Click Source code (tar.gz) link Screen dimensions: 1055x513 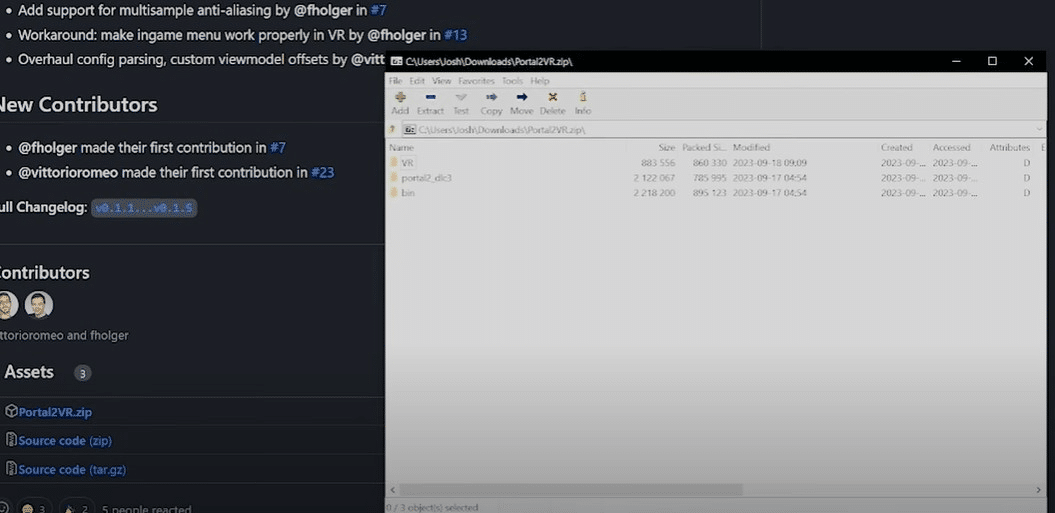point(72,469)
